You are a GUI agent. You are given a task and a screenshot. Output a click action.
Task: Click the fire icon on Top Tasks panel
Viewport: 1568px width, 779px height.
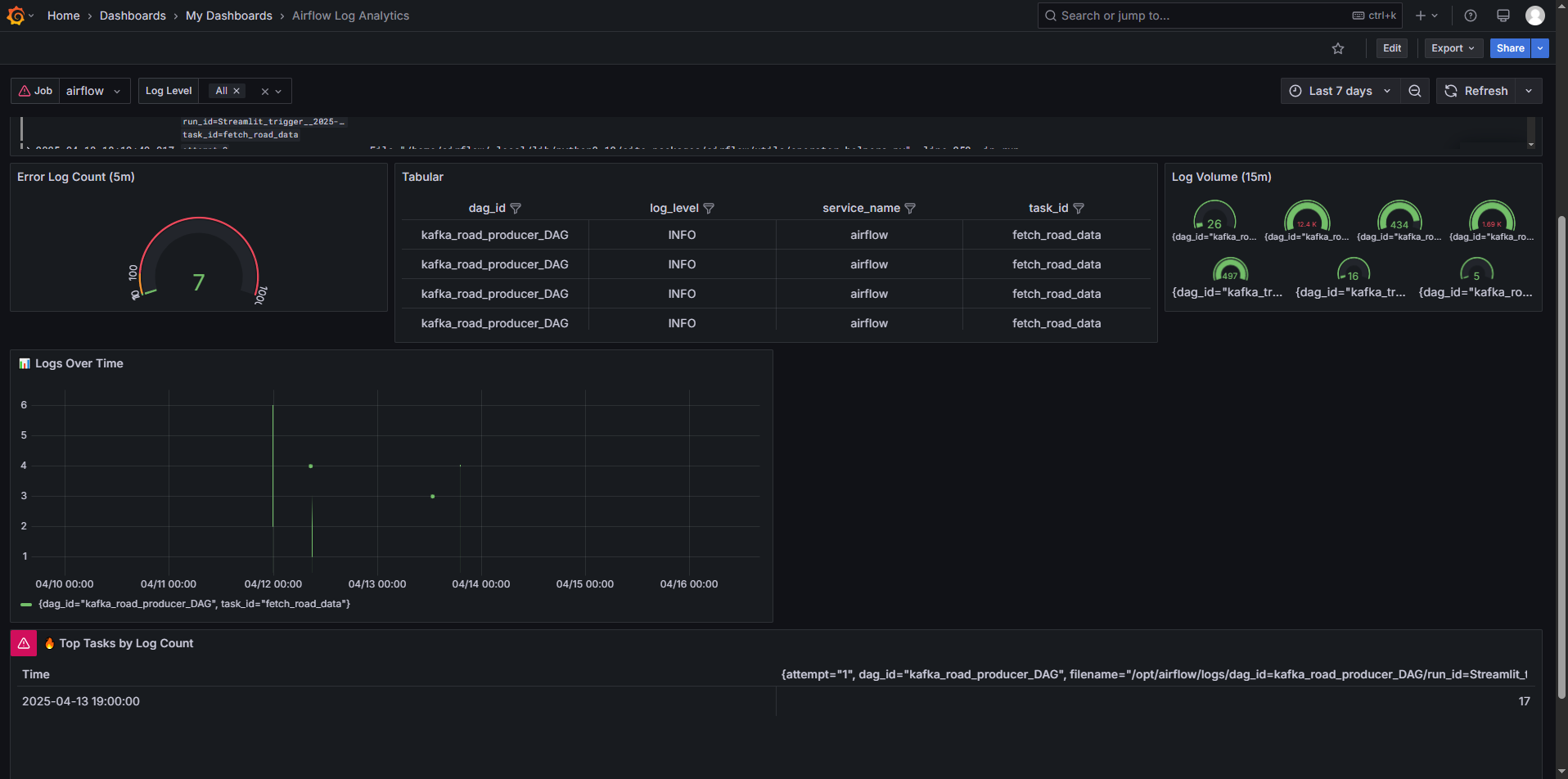49,643
